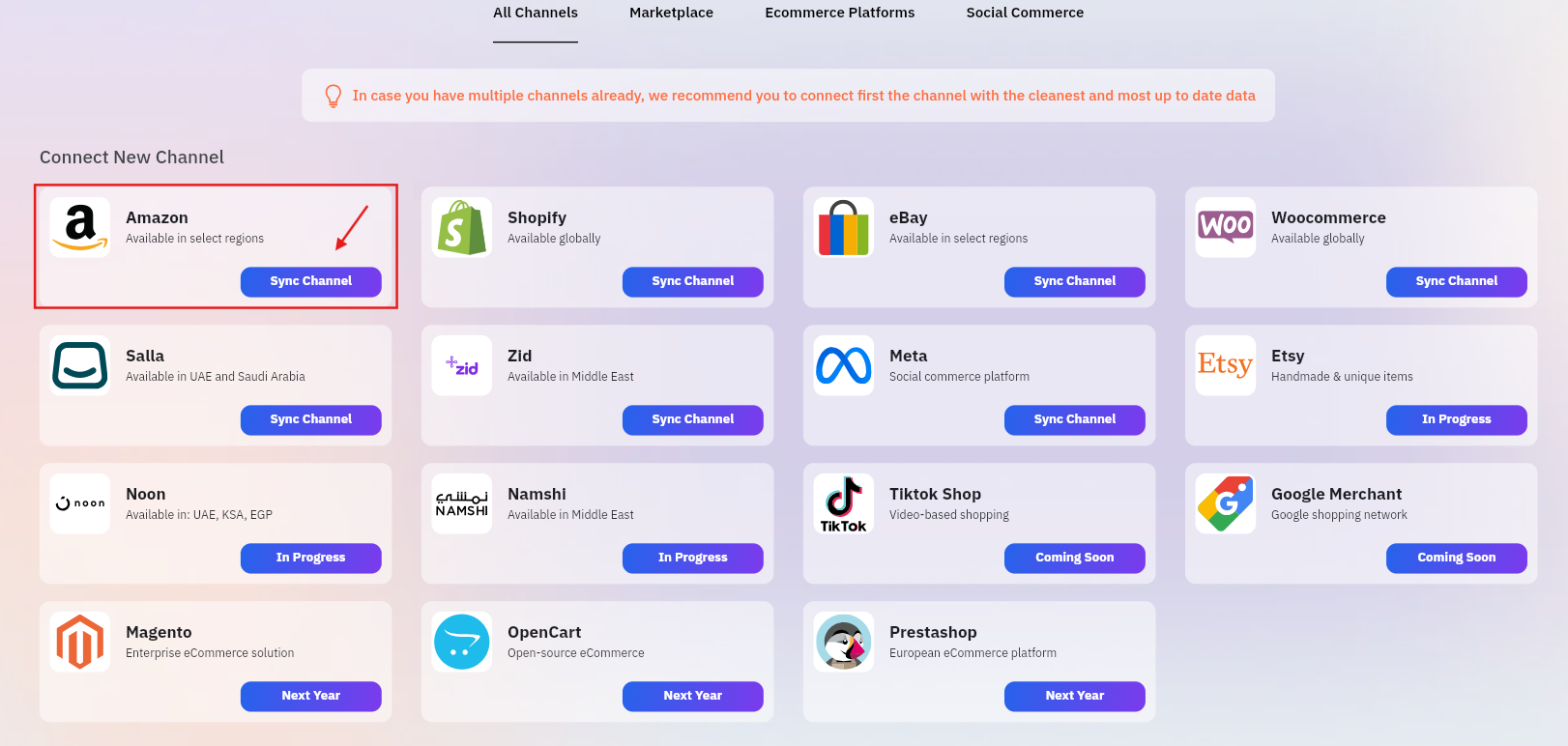The image size is (1568, 746).
Task: Click the Meta infinity logo
Action: coord(844,365)
